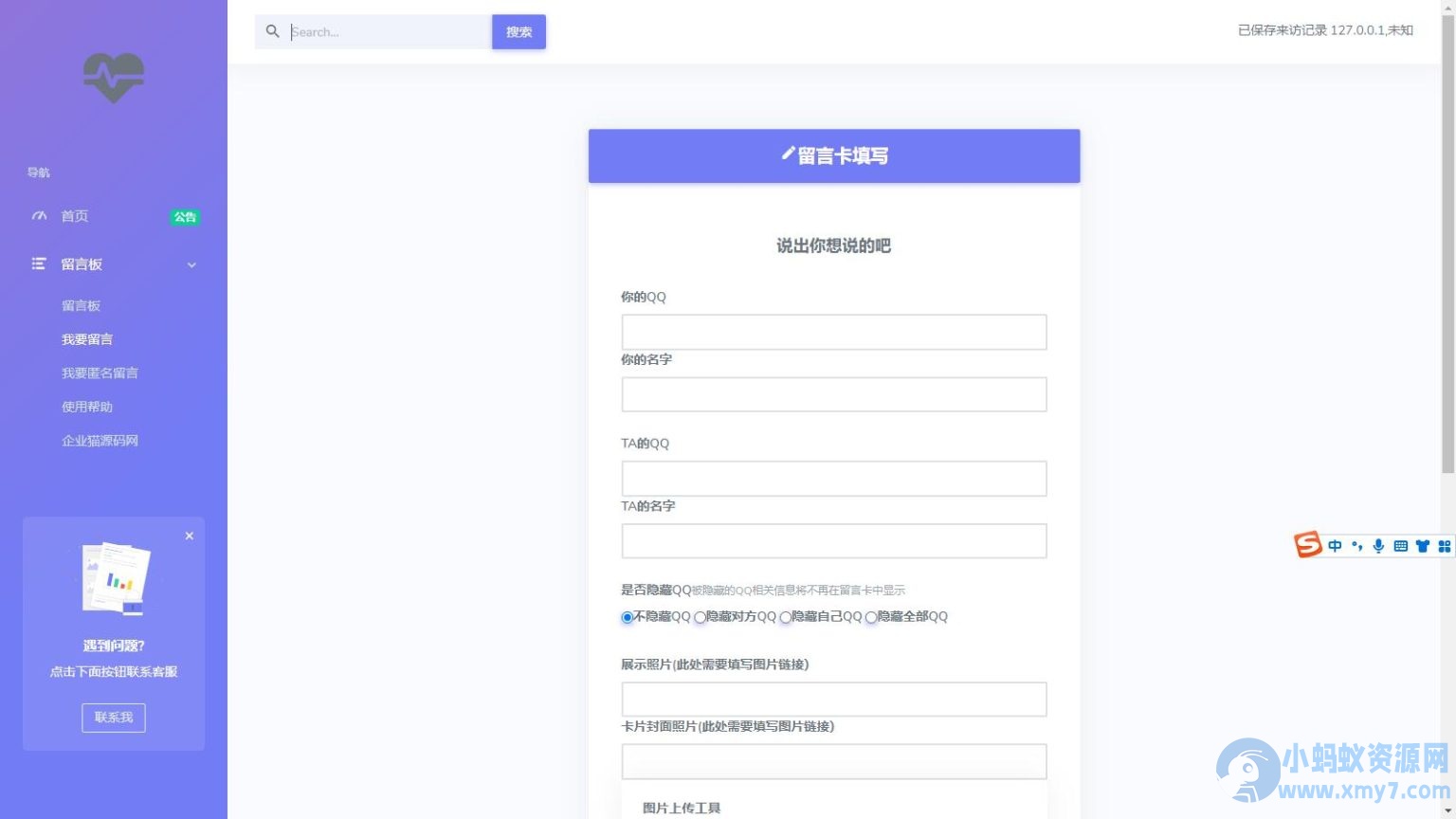Click the punctuation toggle in IME bar

point(1356,546)
